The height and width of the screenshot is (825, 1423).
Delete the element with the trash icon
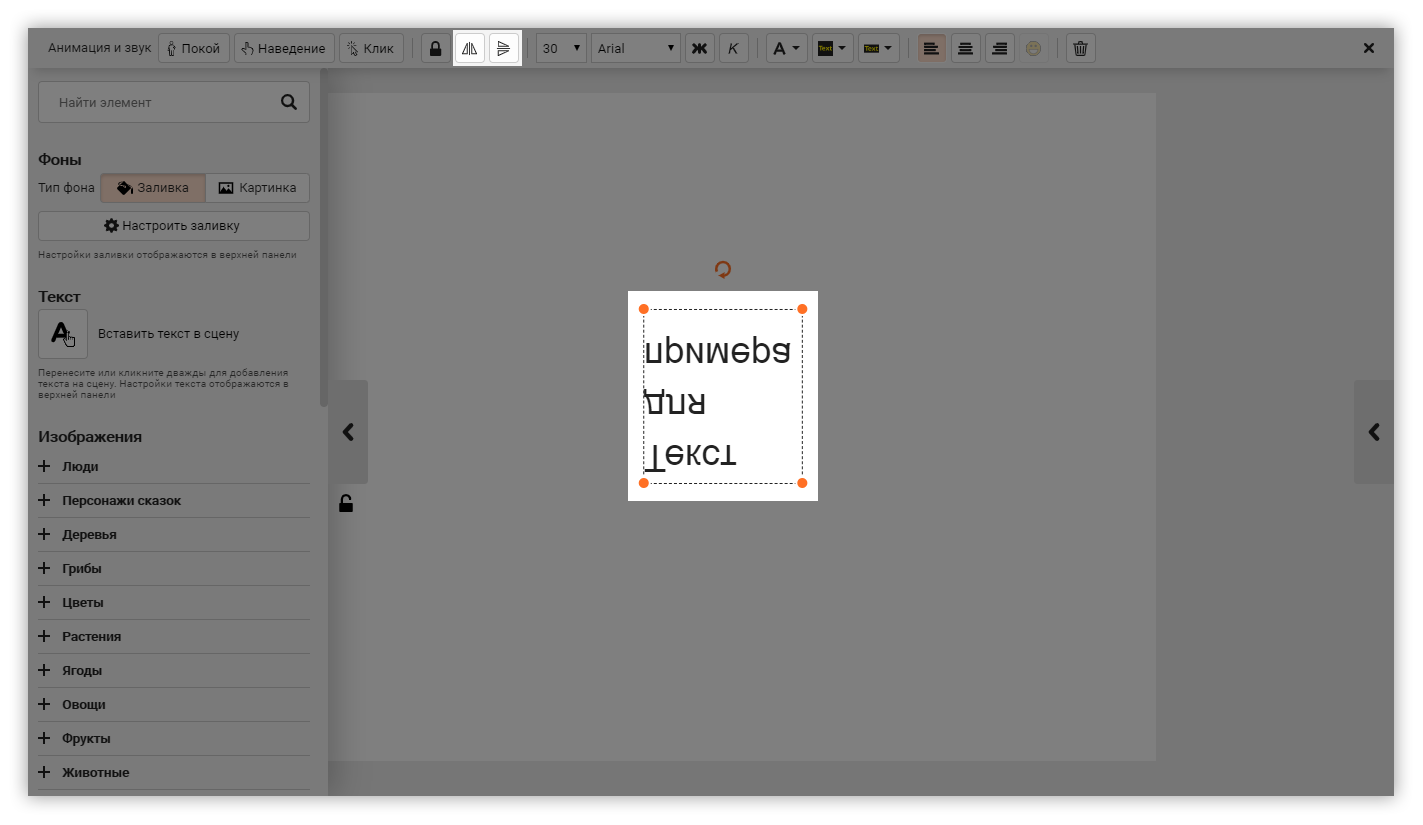tap(1080, 48)
